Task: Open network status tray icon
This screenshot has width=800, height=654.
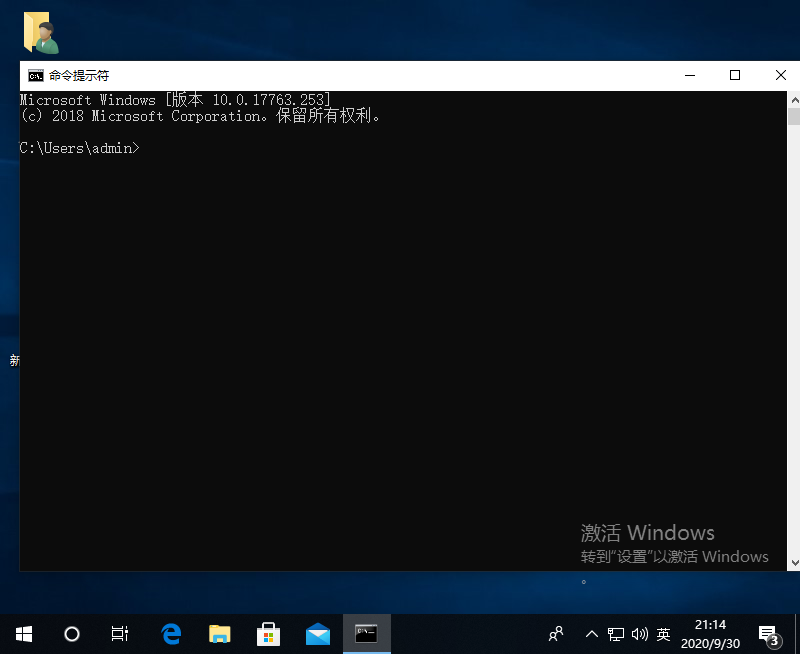Action: click(x=616, y=634)
